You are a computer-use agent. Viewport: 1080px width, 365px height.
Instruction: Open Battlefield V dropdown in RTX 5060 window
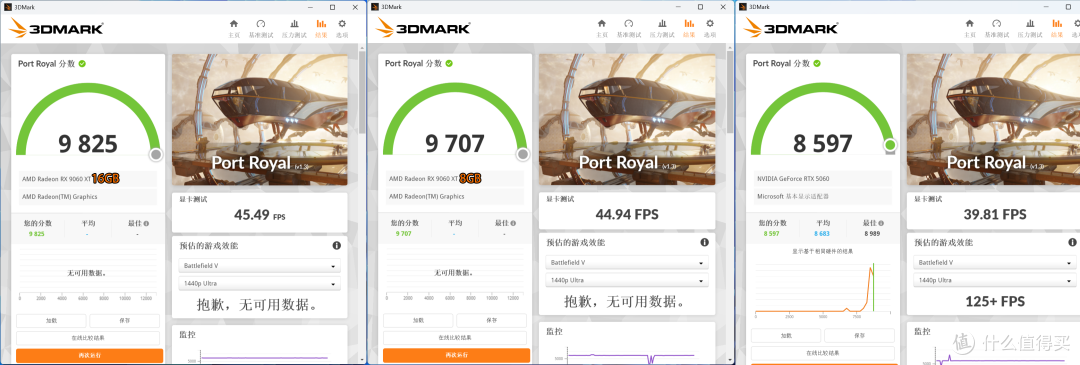[x=995, y=263]
